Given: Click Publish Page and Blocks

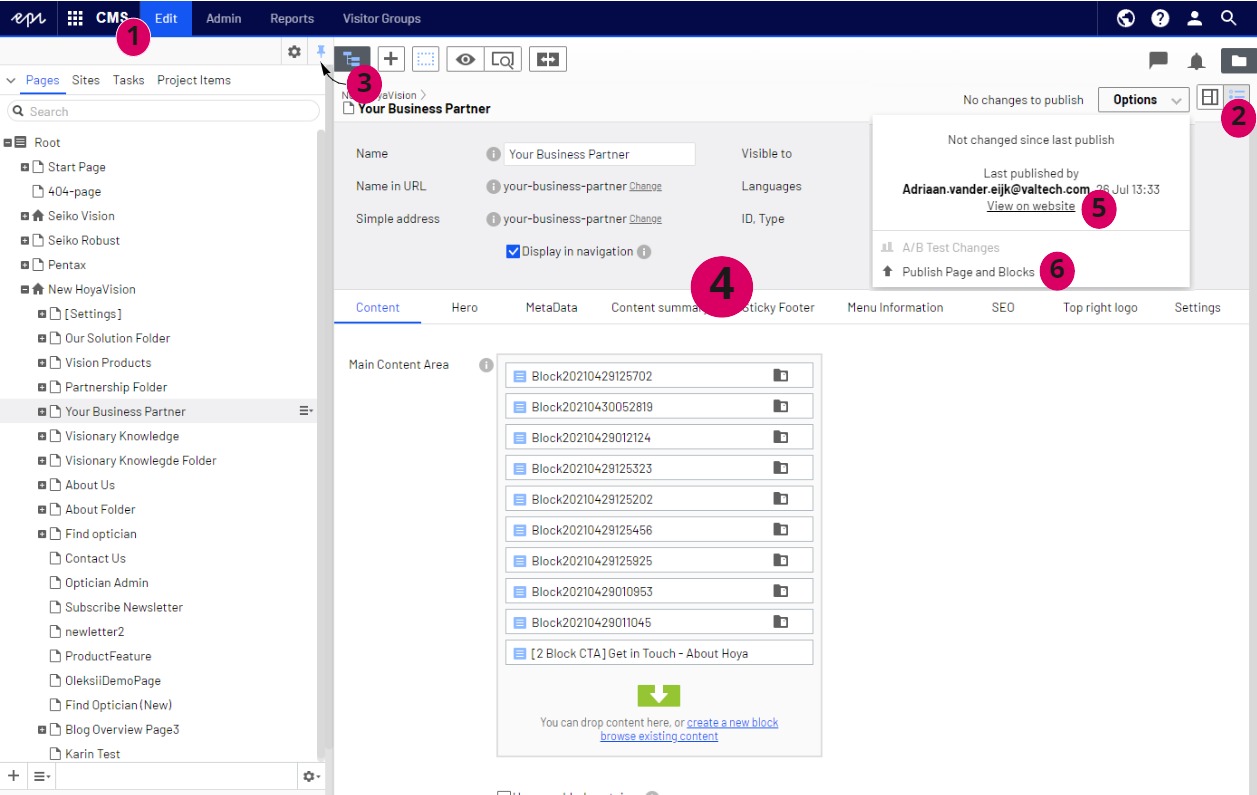Looking at the screenshot, I should tap(967, 272).
